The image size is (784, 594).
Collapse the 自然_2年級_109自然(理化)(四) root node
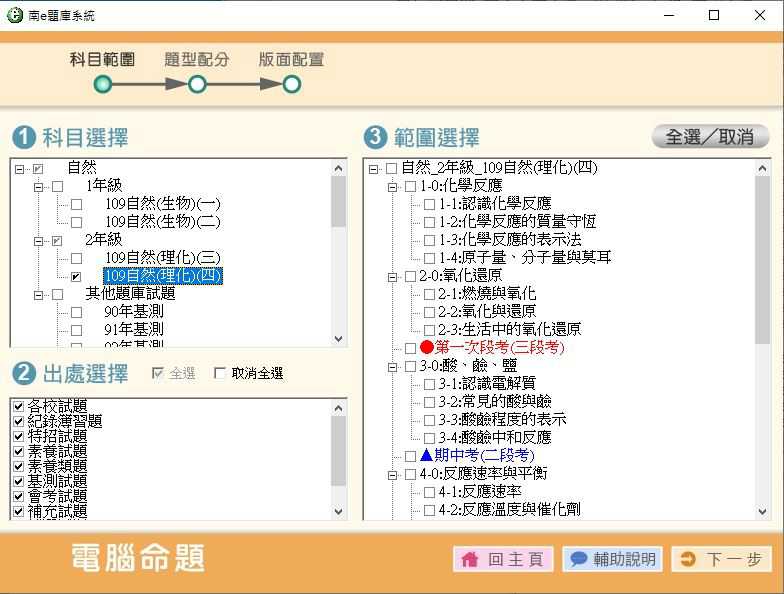pos(373,169)
